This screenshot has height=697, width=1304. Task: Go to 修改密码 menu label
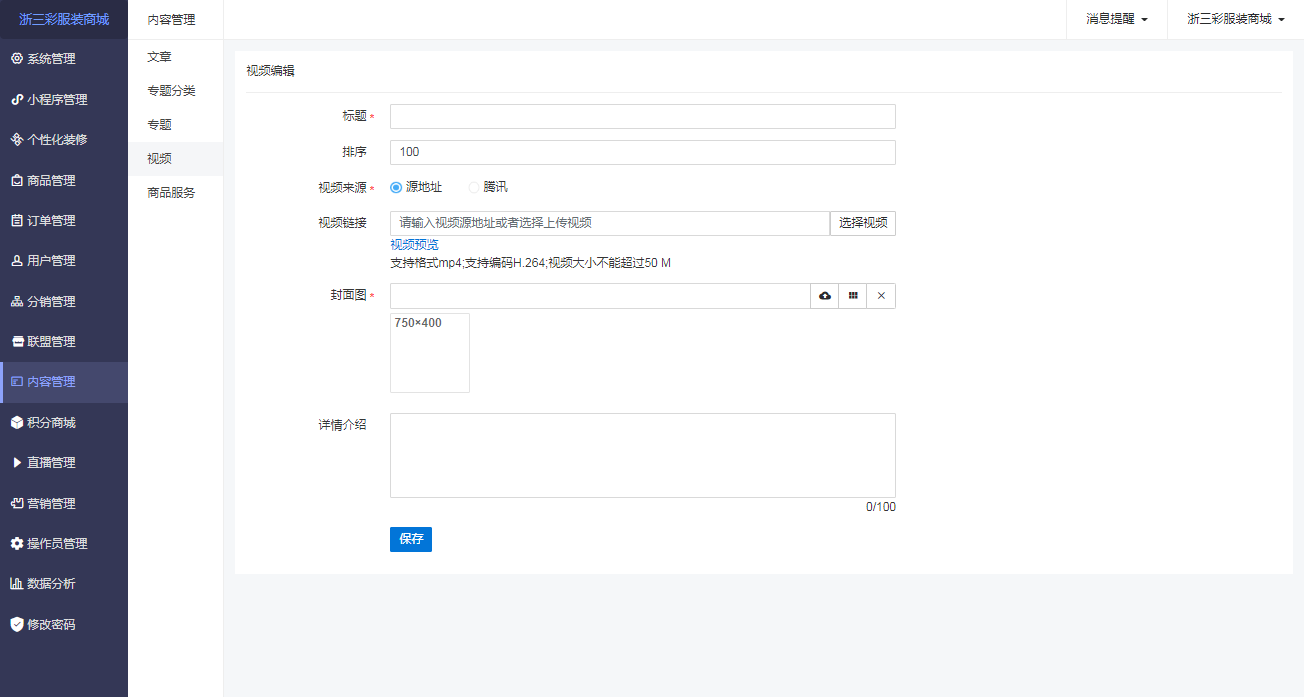tap(51, 625)
